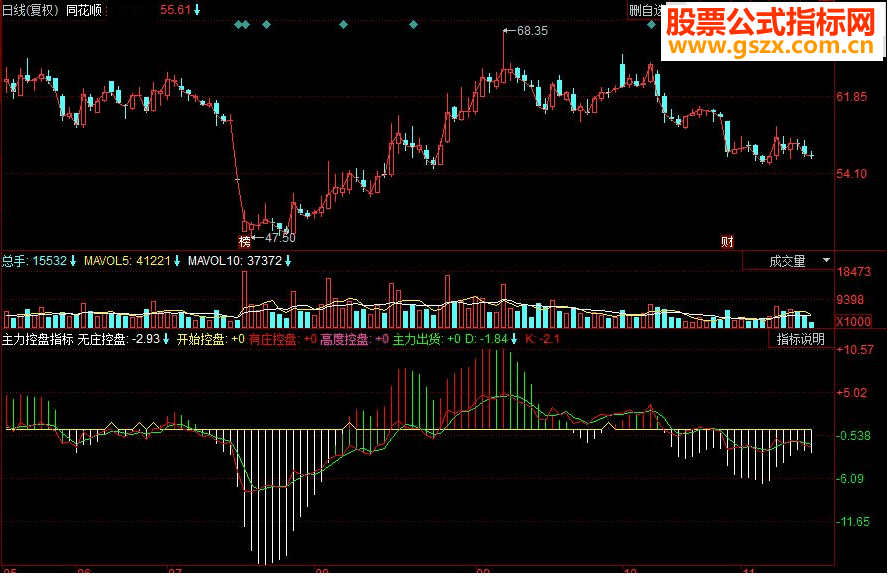Click the 删自选 button at top right
Screen dimensions: 888x578
tap(645, 10)
